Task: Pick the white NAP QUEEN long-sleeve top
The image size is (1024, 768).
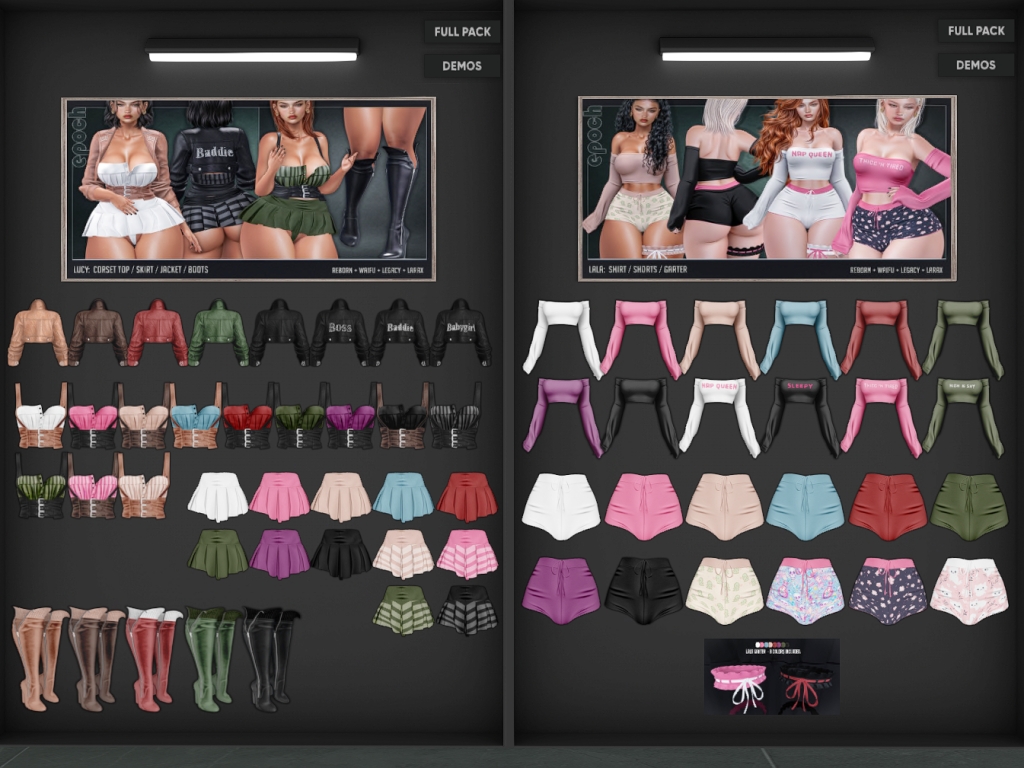Action: [x=718, y=415]
